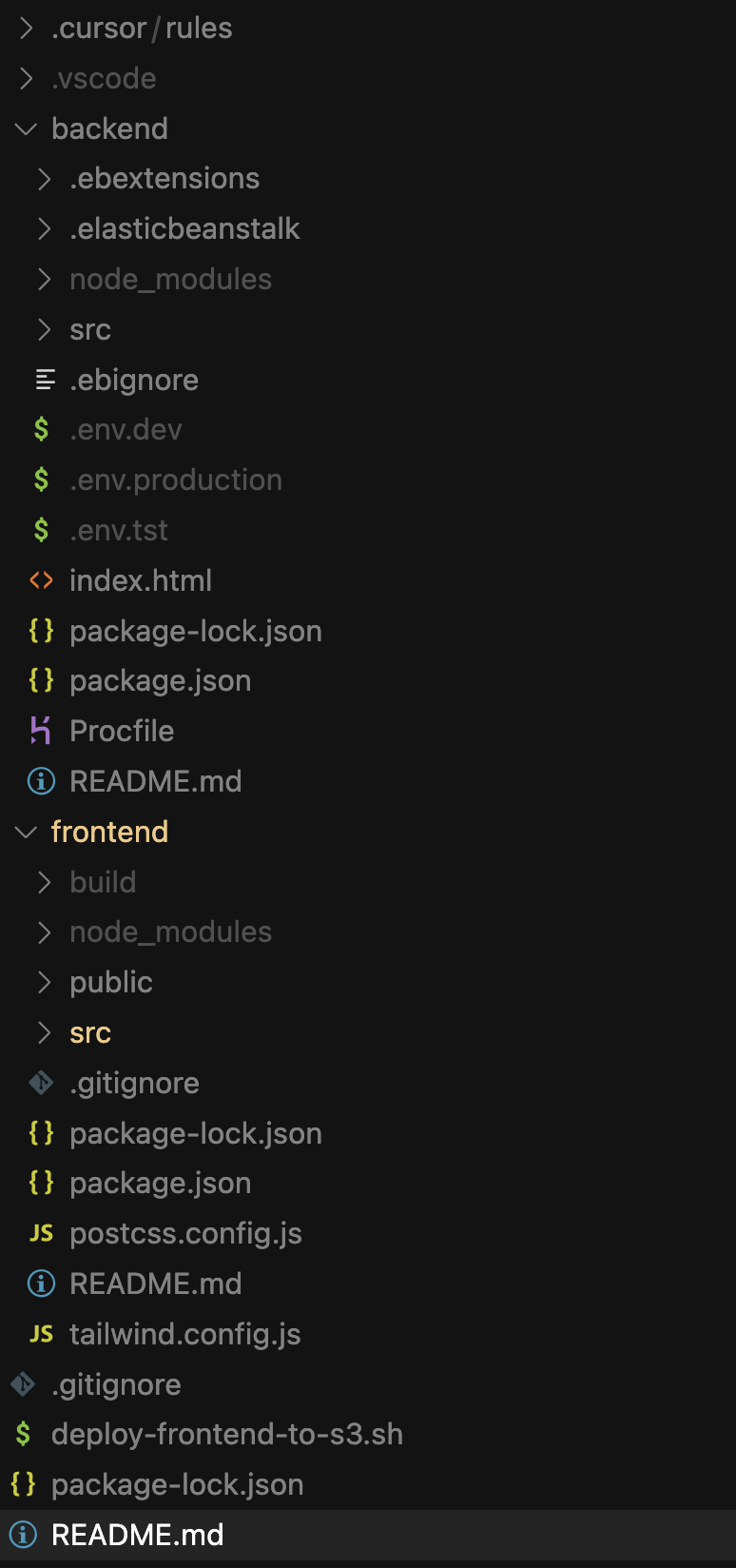Click the JS icon beside postcss.config.js

[41, 1233]
